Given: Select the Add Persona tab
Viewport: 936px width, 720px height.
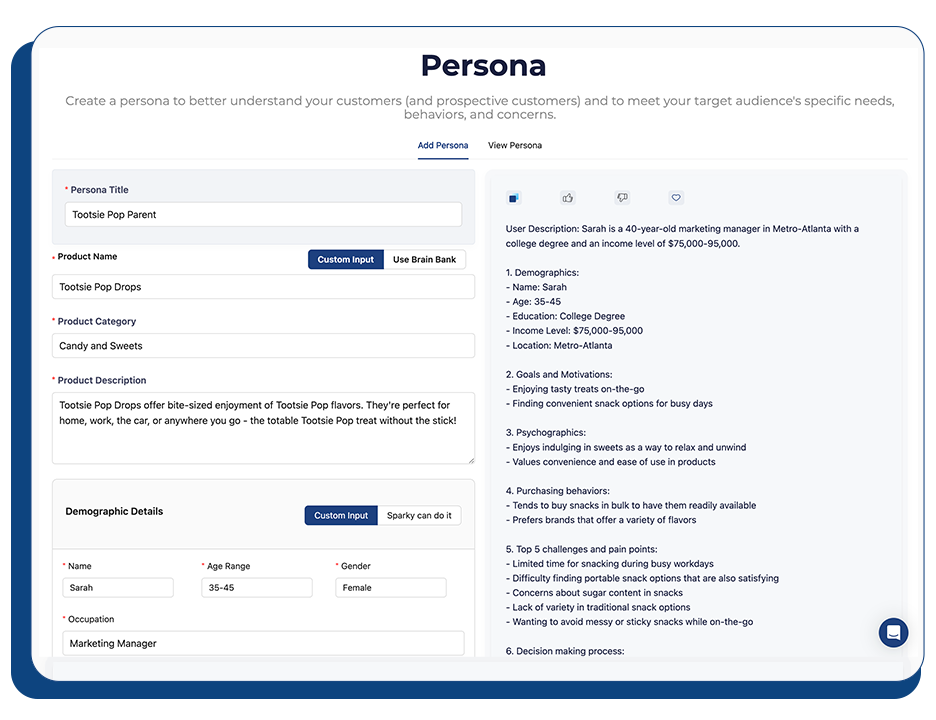Looking at the screenshot, I should click(x=443, y=146).
